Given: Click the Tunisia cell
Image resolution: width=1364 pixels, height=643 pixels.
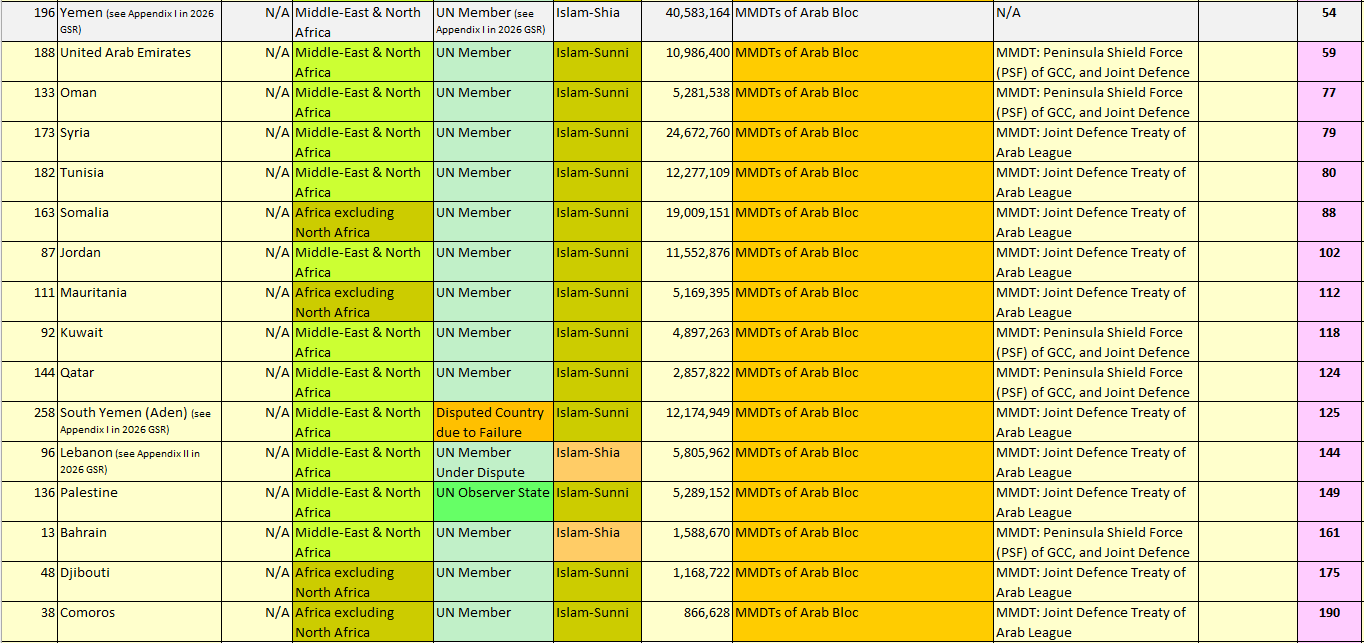Looking at the screenshot, I should click(140, 182).
